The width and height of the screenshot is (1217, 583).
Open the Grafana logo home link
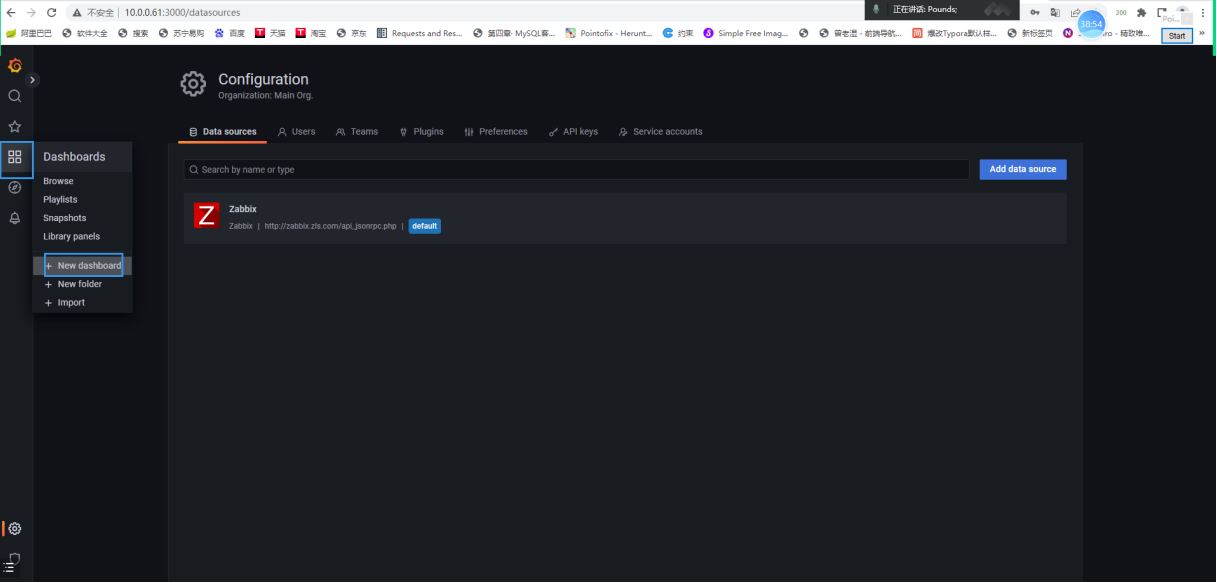(15, 66)
